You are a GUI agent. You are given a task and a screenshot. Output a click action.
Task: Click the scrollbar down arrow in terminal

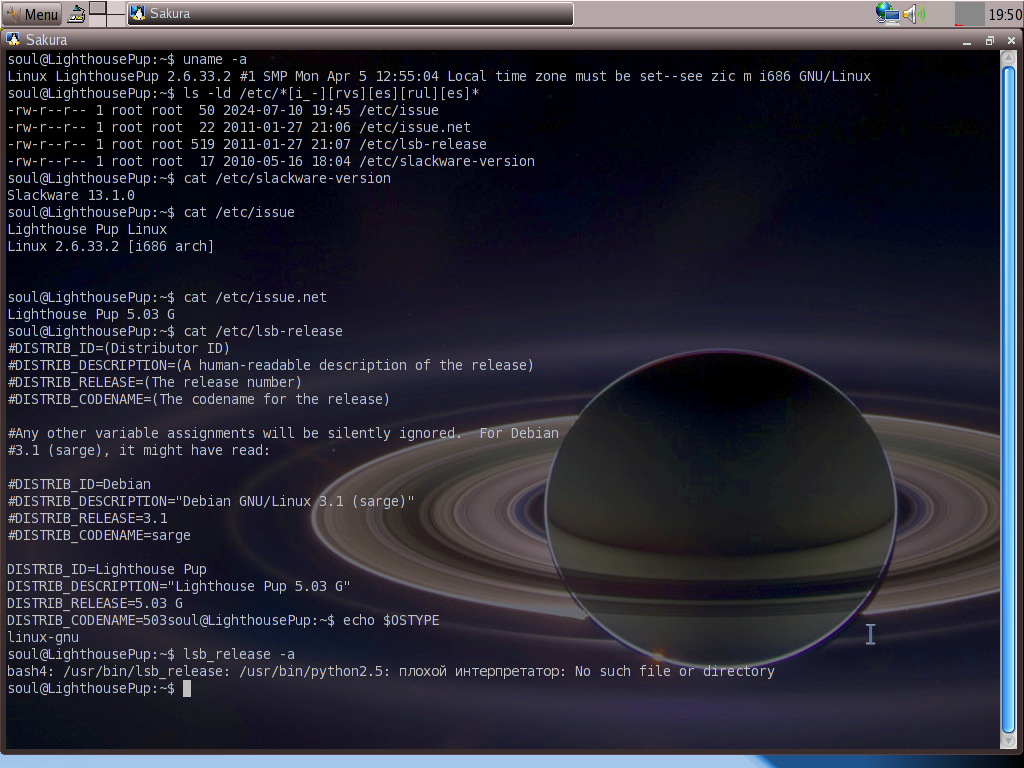click(x=1008, y=742)
